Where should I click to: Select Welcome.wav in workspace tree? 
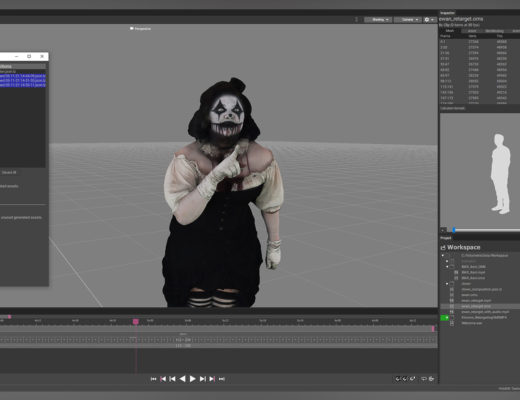click(472, 323)
